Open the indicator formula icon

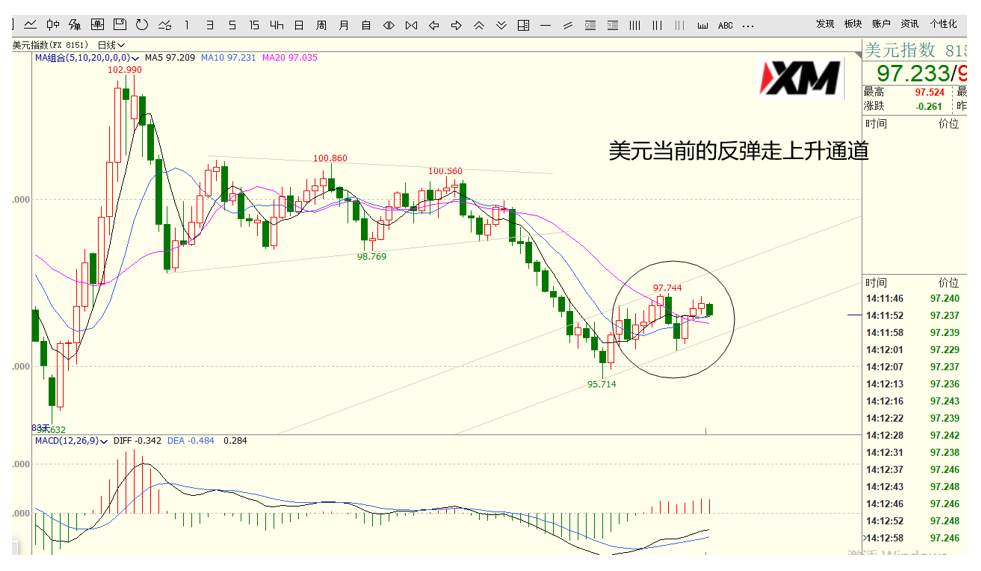tap(75, 25)
